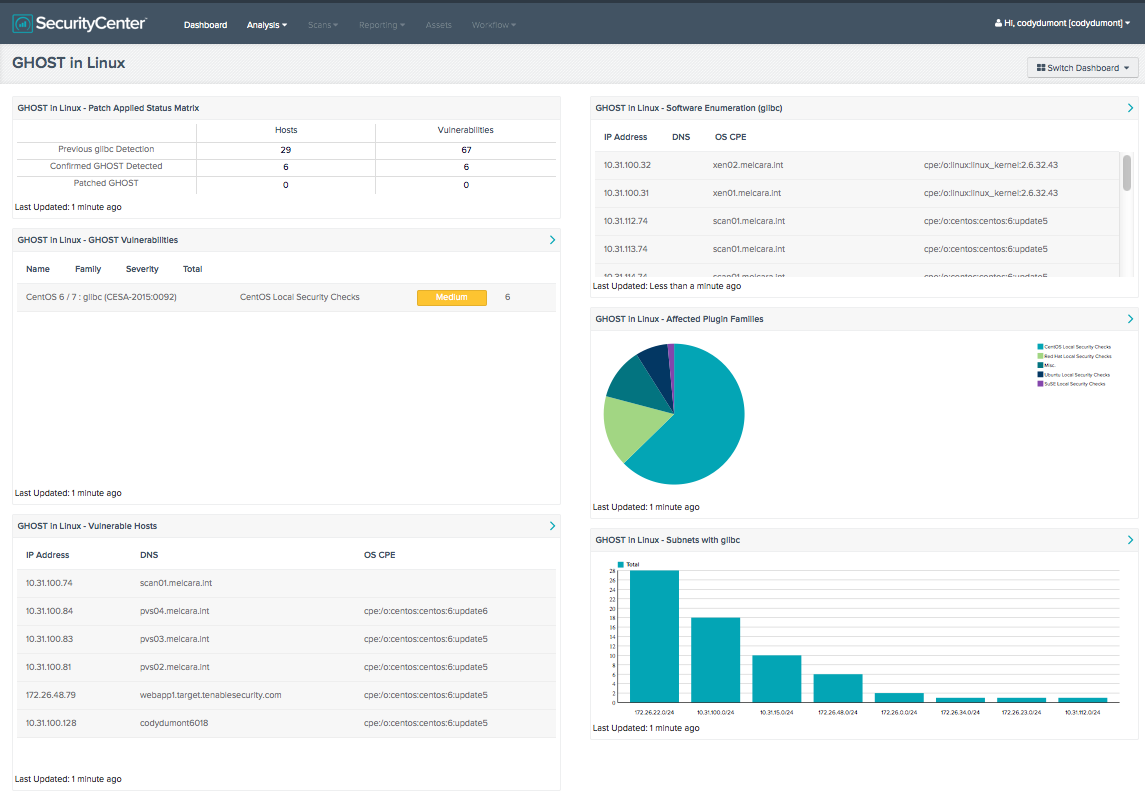Viewport: 1145px width, 808px height.
Task: Select host 10.31.100.84 in Vulnerable Hosts
Action: tap(49, 611)
